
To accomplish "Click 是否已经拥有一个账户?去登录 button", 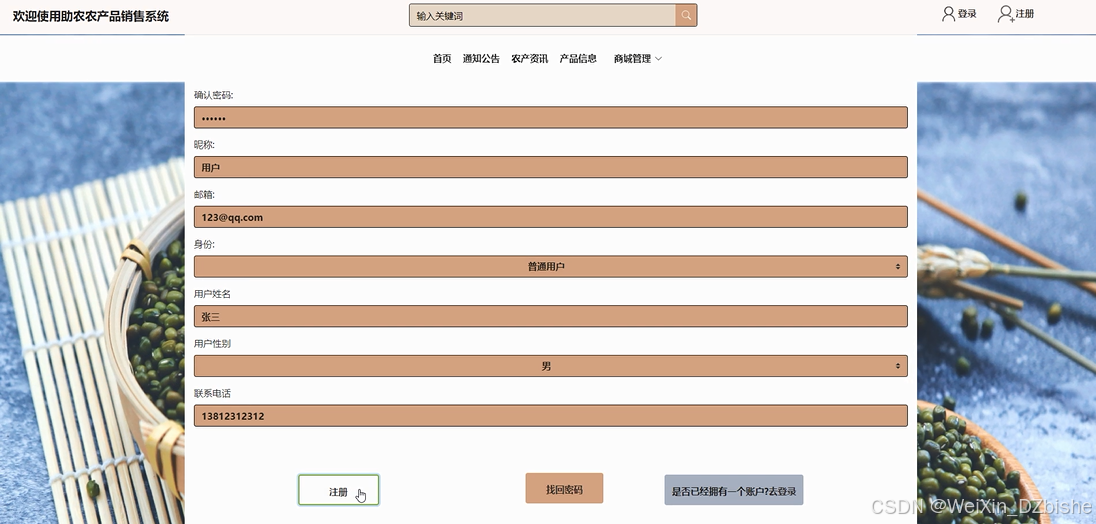I will pos(734,490).
